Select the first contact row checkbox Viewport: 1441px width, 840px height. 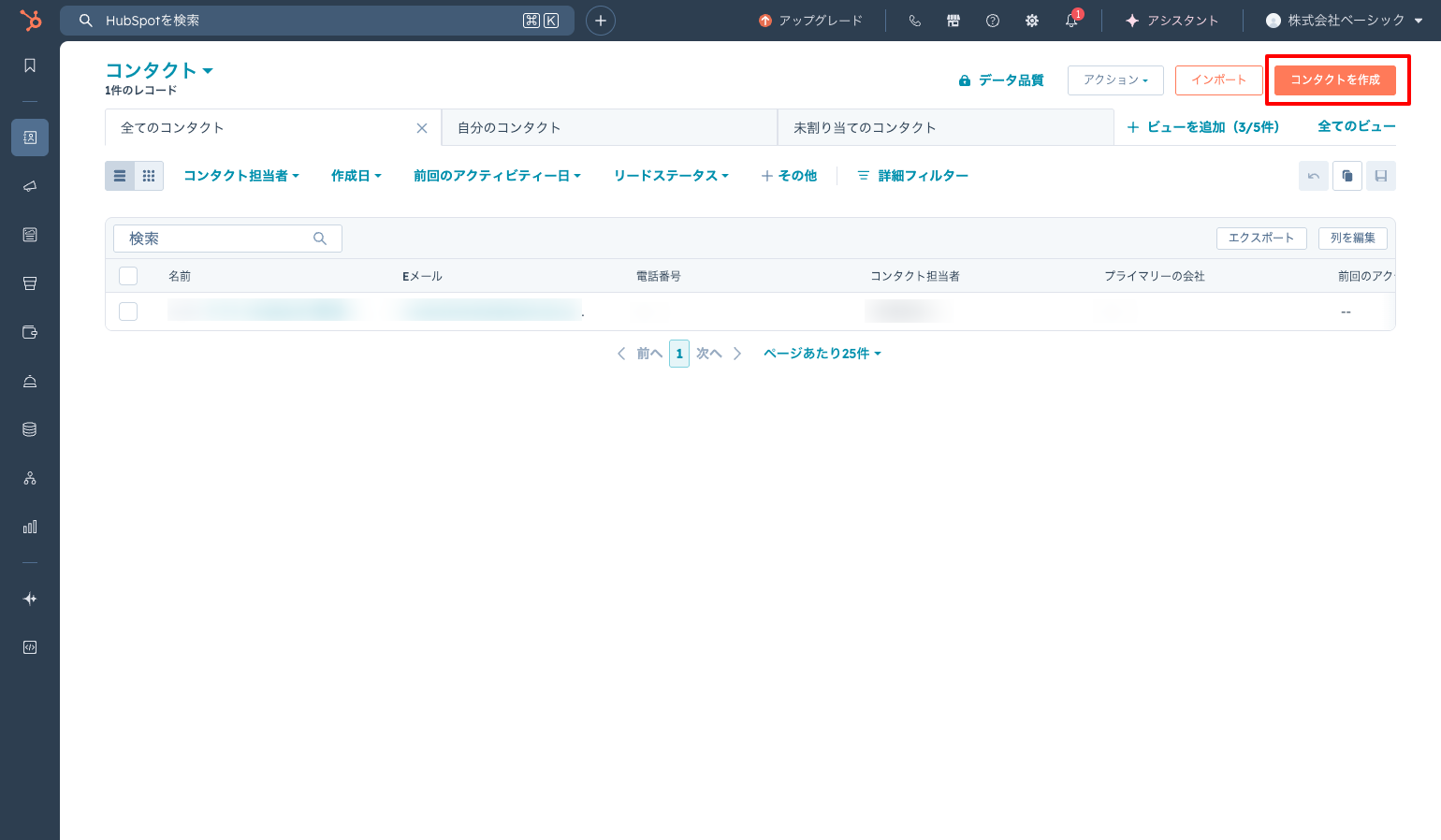pos(128,311)
